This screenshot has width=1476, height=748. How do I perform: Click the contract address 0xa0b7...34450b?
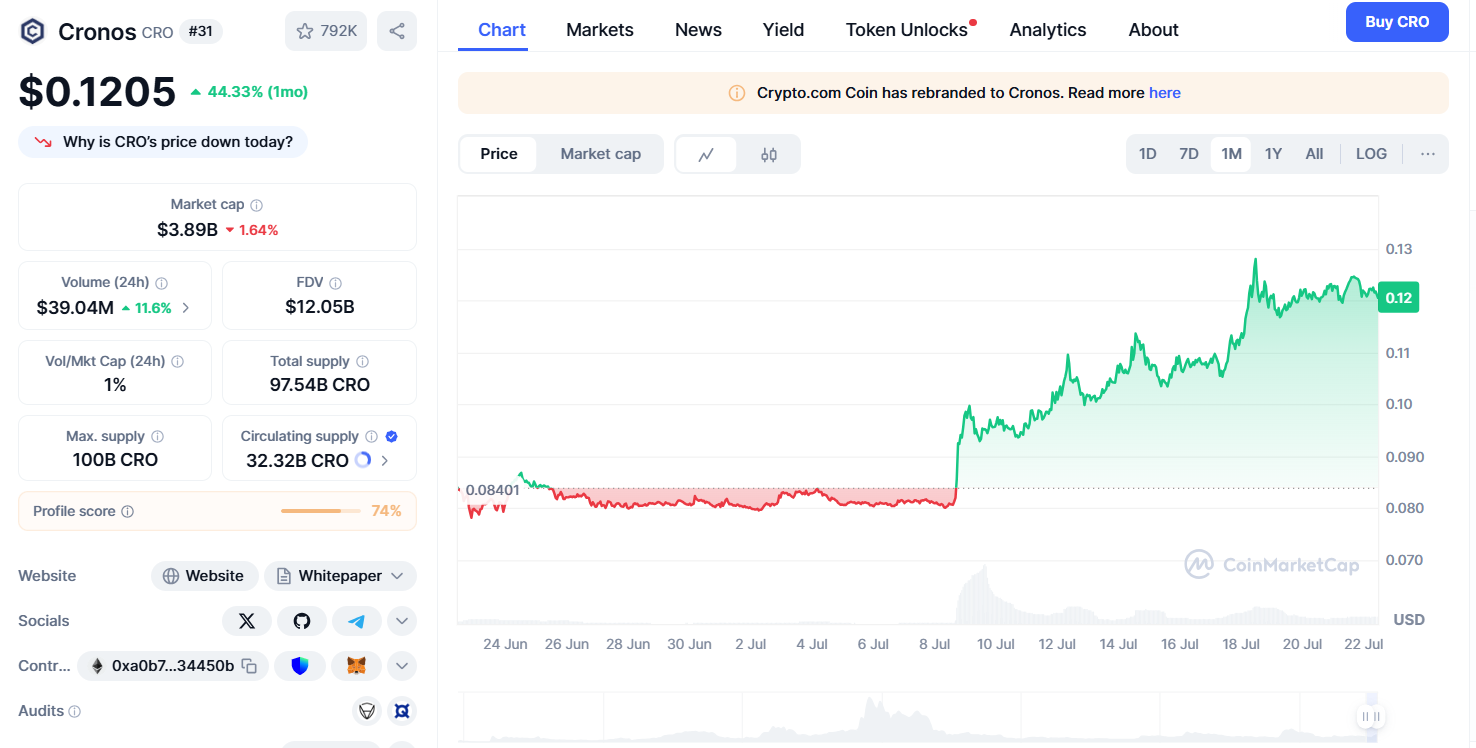173,666
